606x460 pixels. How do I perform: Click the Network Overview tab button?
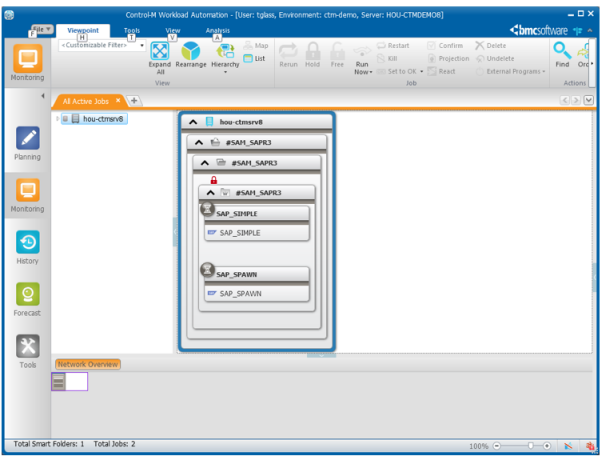pos(88,365)
